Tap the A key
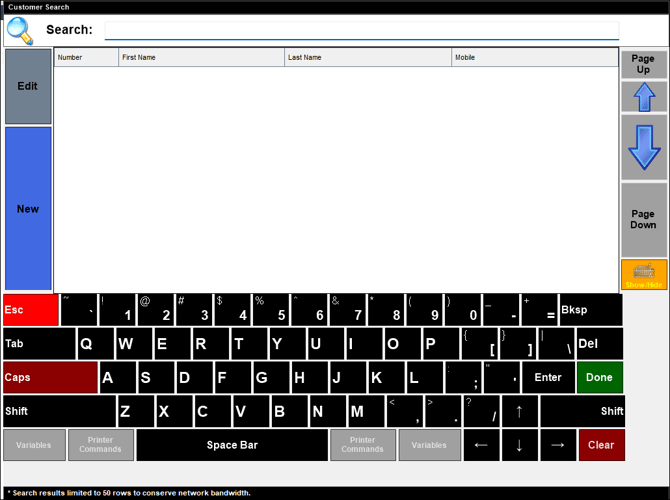670x500 pixels. pyautogui.click(x=118, y=377)
